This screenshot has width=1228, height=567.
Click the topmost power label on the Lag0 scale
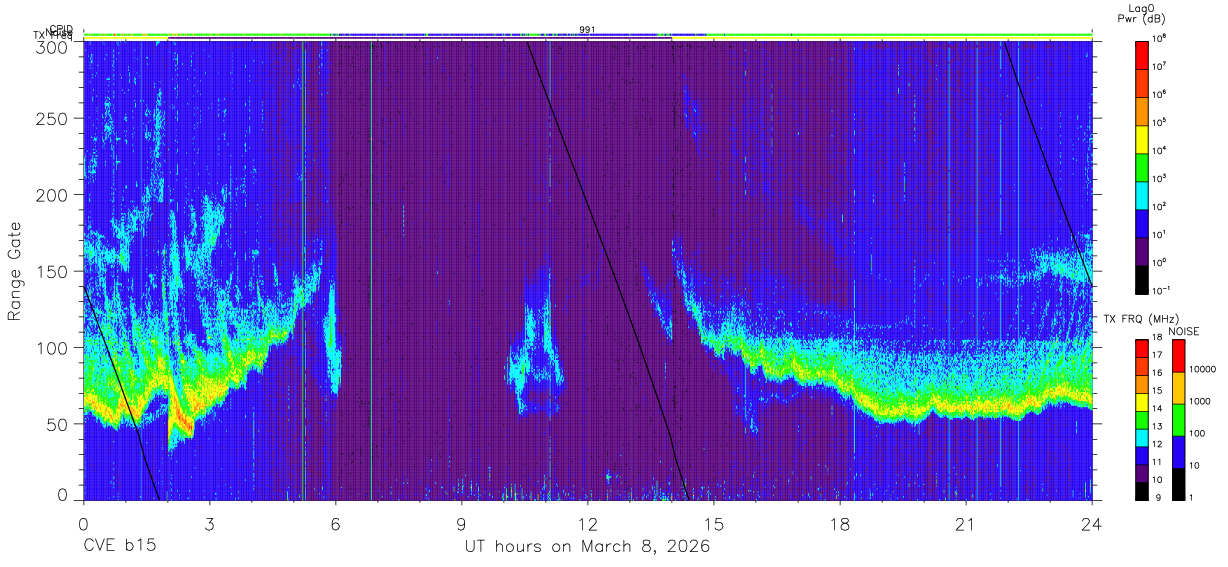point(1160,39)
